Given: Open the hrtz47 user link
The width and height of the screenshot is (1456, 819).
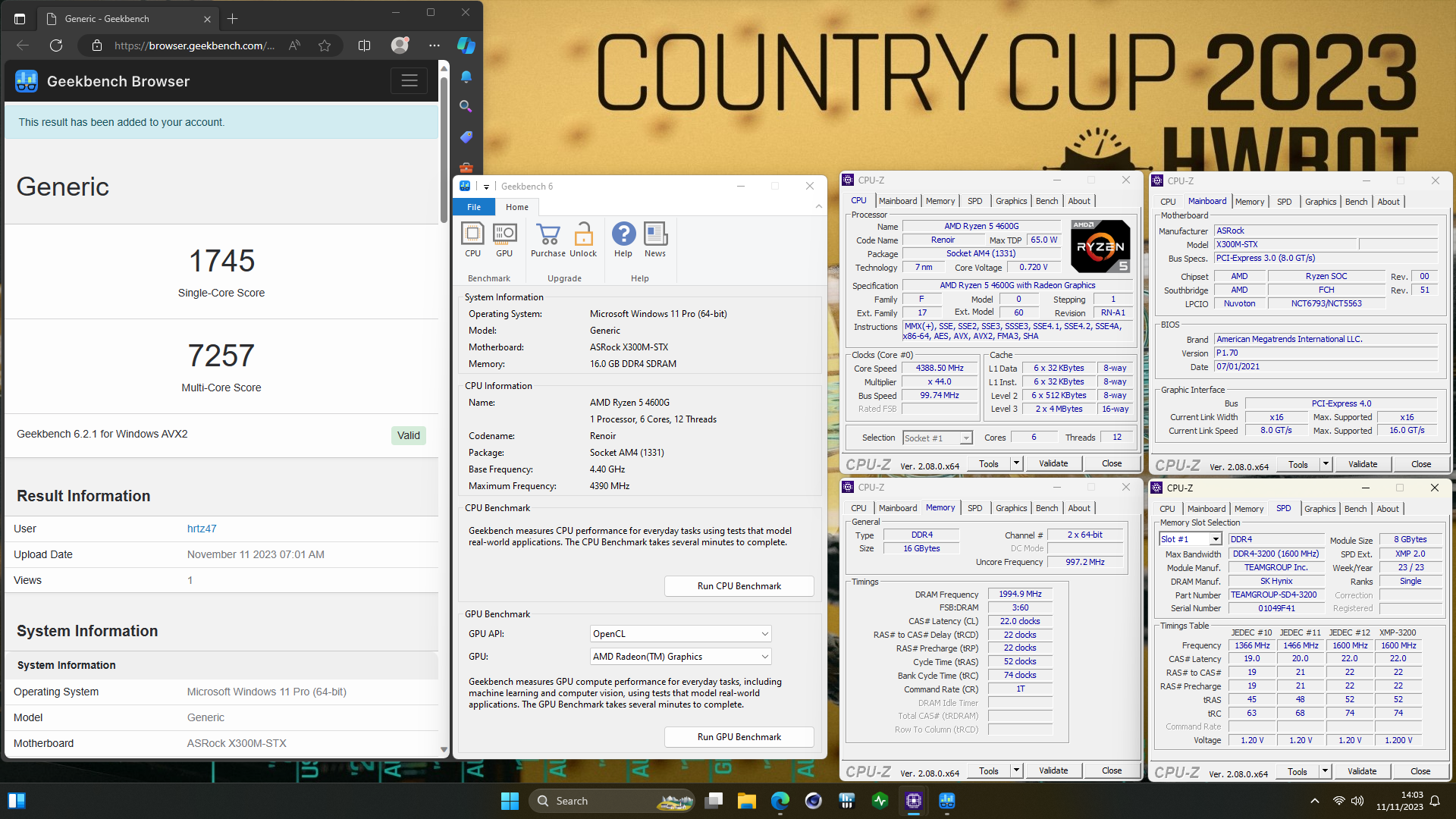Looking at the screenshot, I should (202, 529).
